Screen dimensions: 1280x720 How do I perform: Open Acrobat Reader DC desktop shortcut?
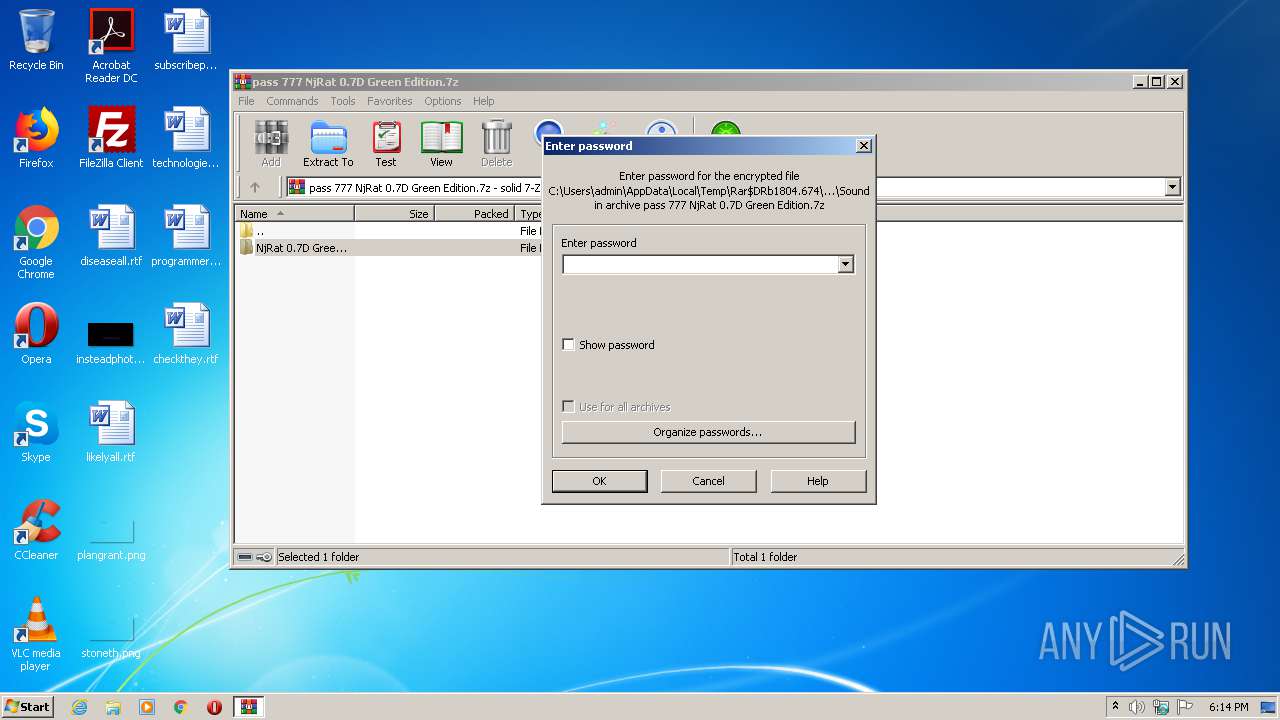point(111,46)
